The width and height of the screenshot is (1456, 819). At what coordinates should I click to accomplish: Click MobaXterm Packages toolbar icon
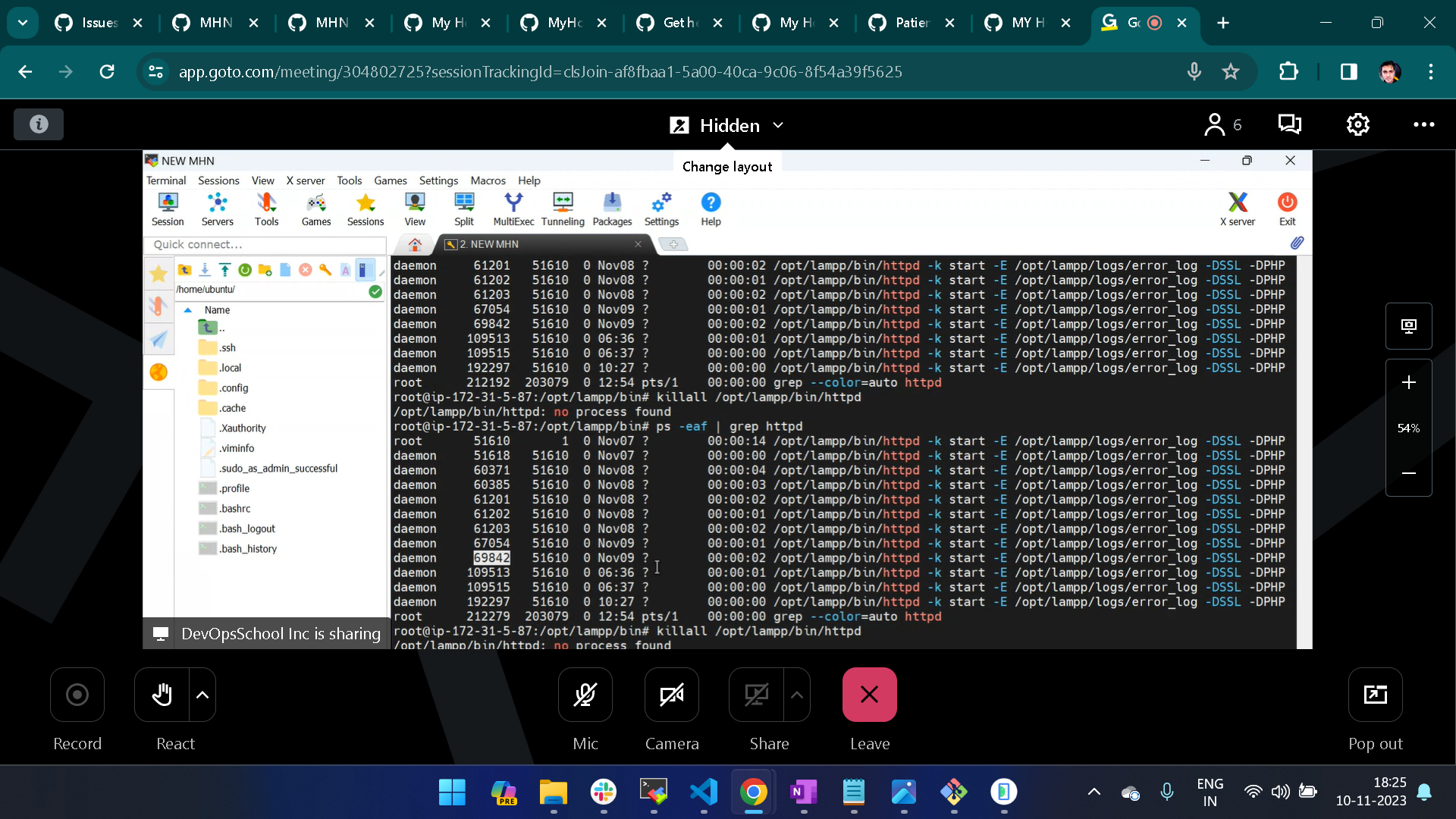(x=612, y=209)
